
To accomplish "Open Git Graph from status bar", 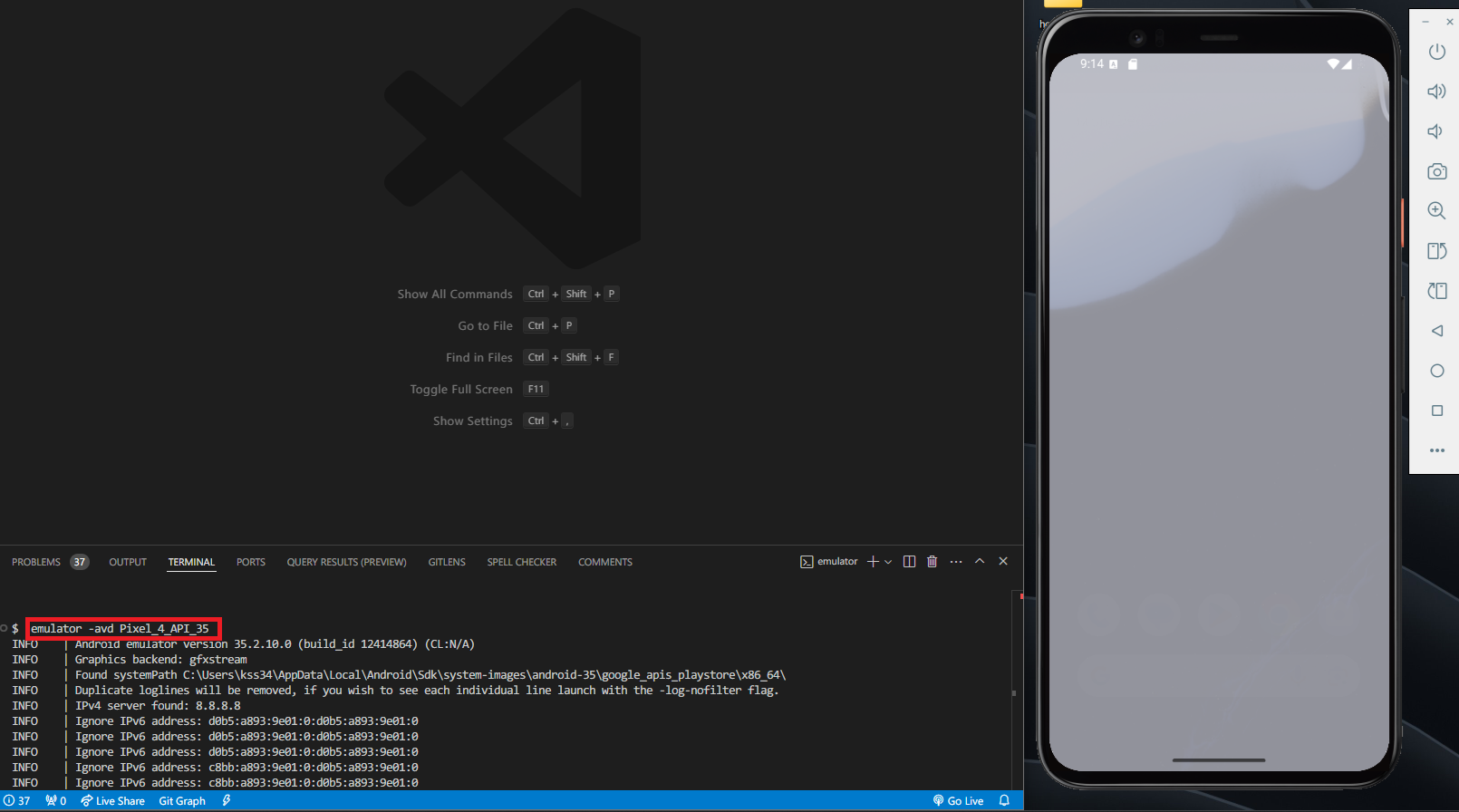I will pos(182,801).
